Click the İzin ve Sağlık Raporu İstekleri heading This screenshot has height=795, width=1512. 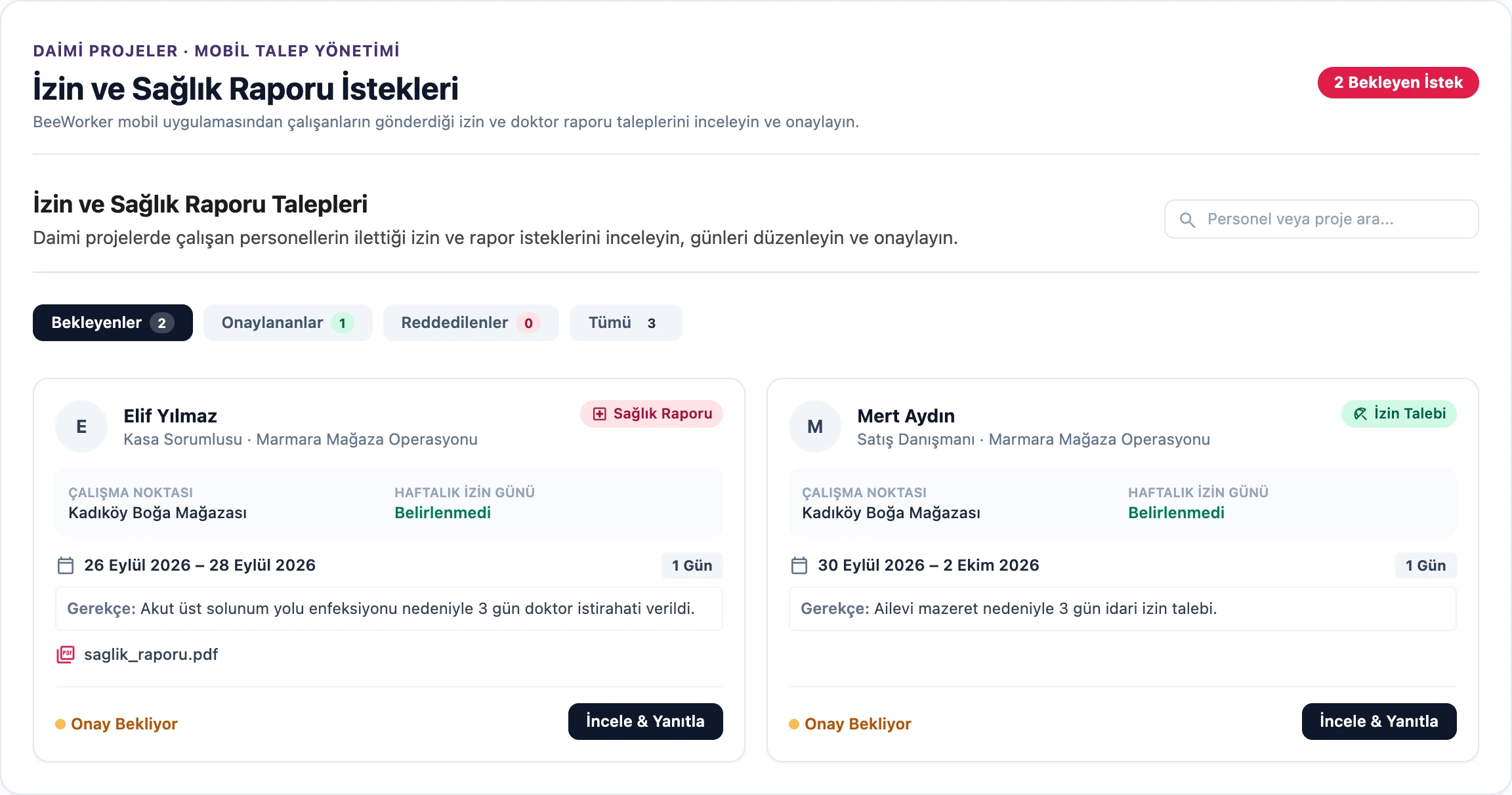pos(246,89)
